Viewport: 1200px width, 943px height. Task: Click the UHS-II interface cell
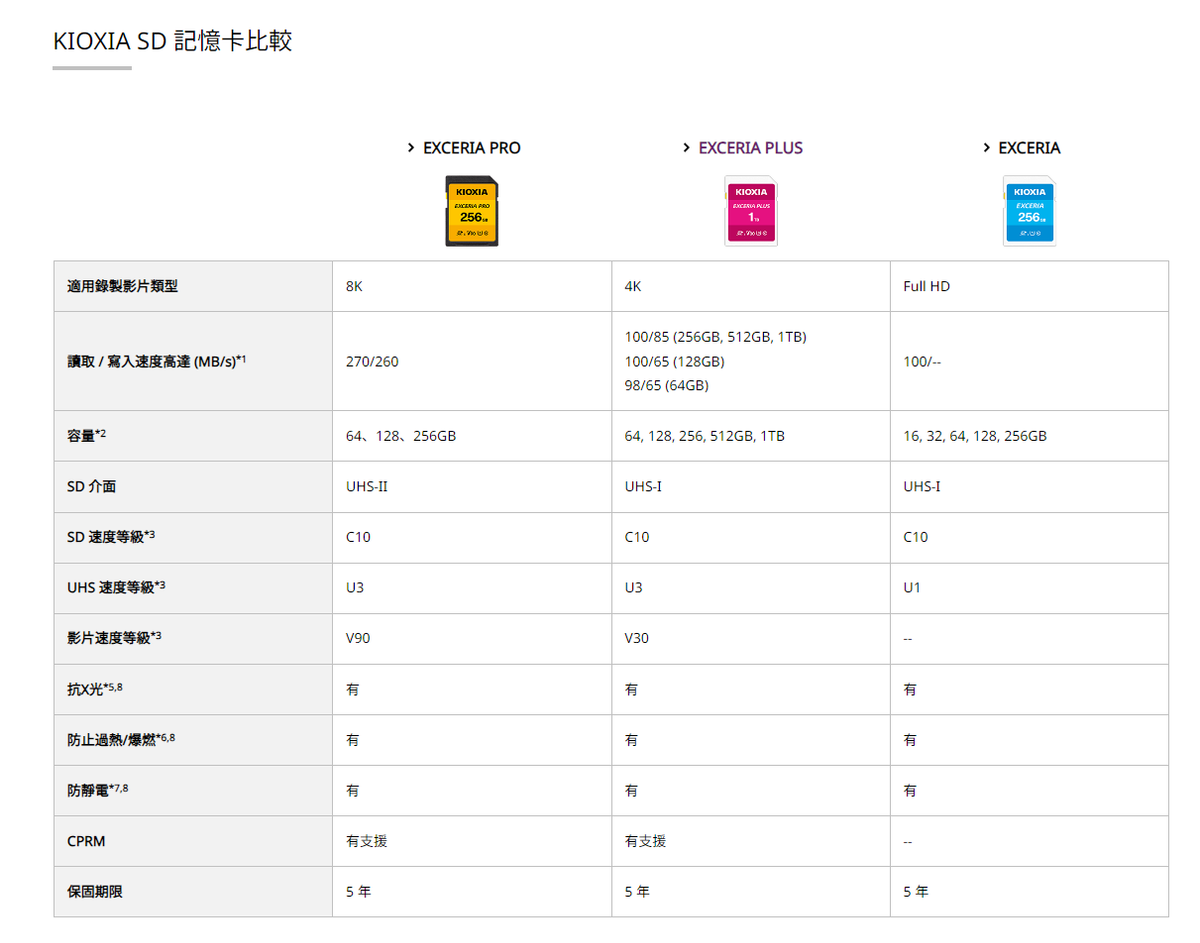(366, 487)
